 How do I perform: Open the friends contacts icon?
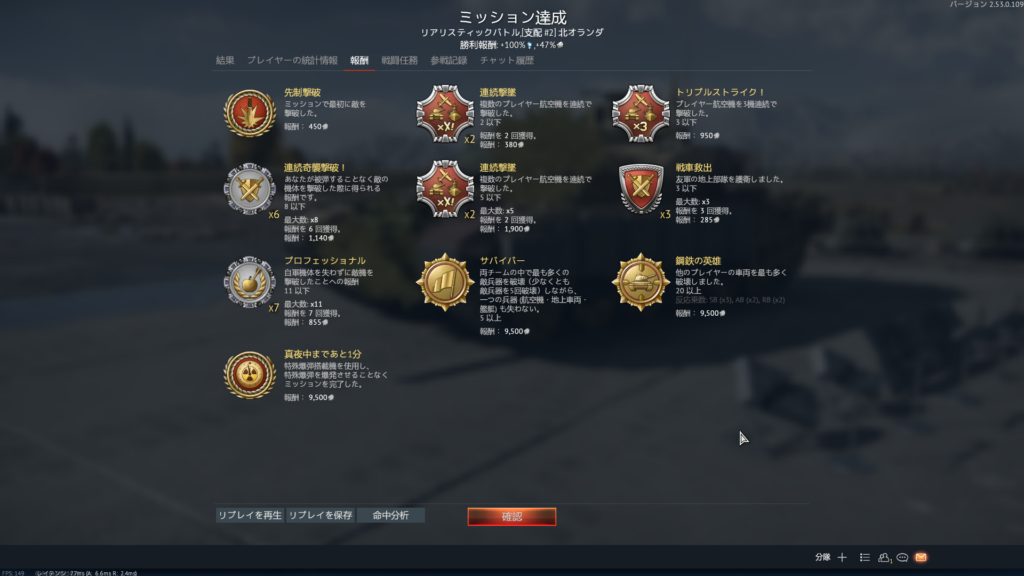(x=884, y=557)
